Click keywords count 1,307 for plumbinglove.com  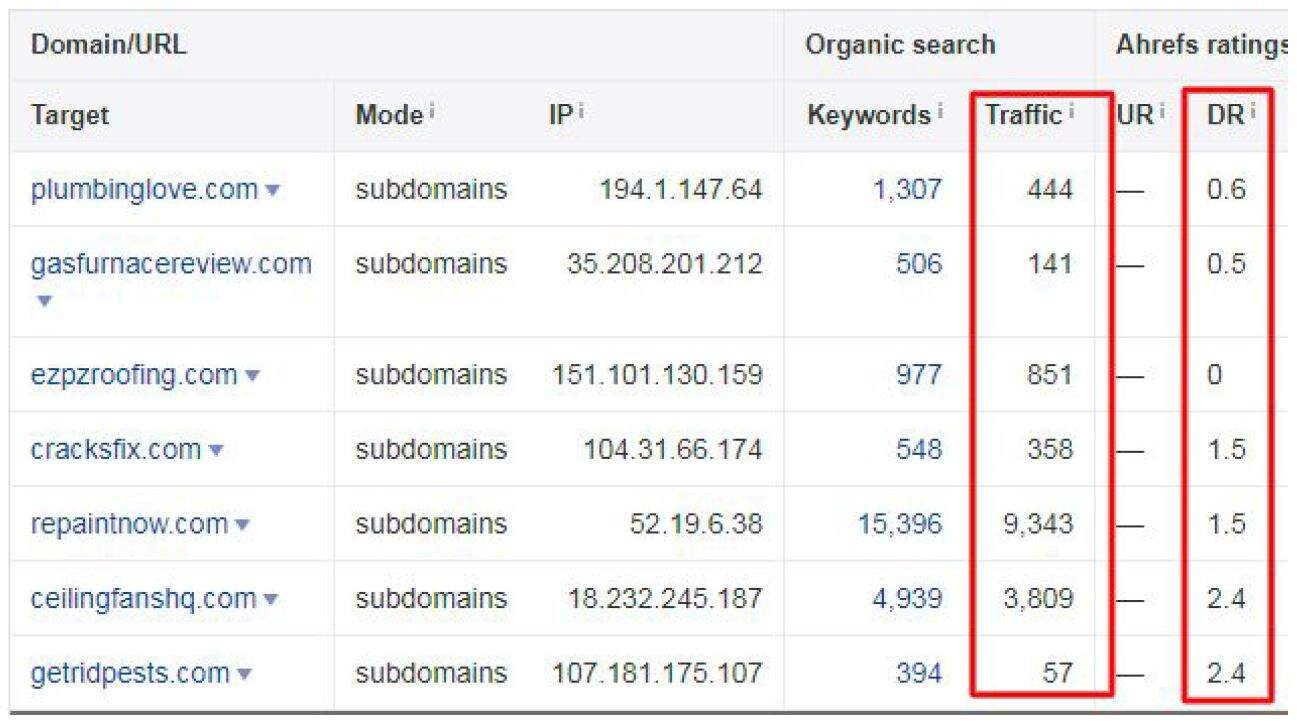click(x=907, y=189)
